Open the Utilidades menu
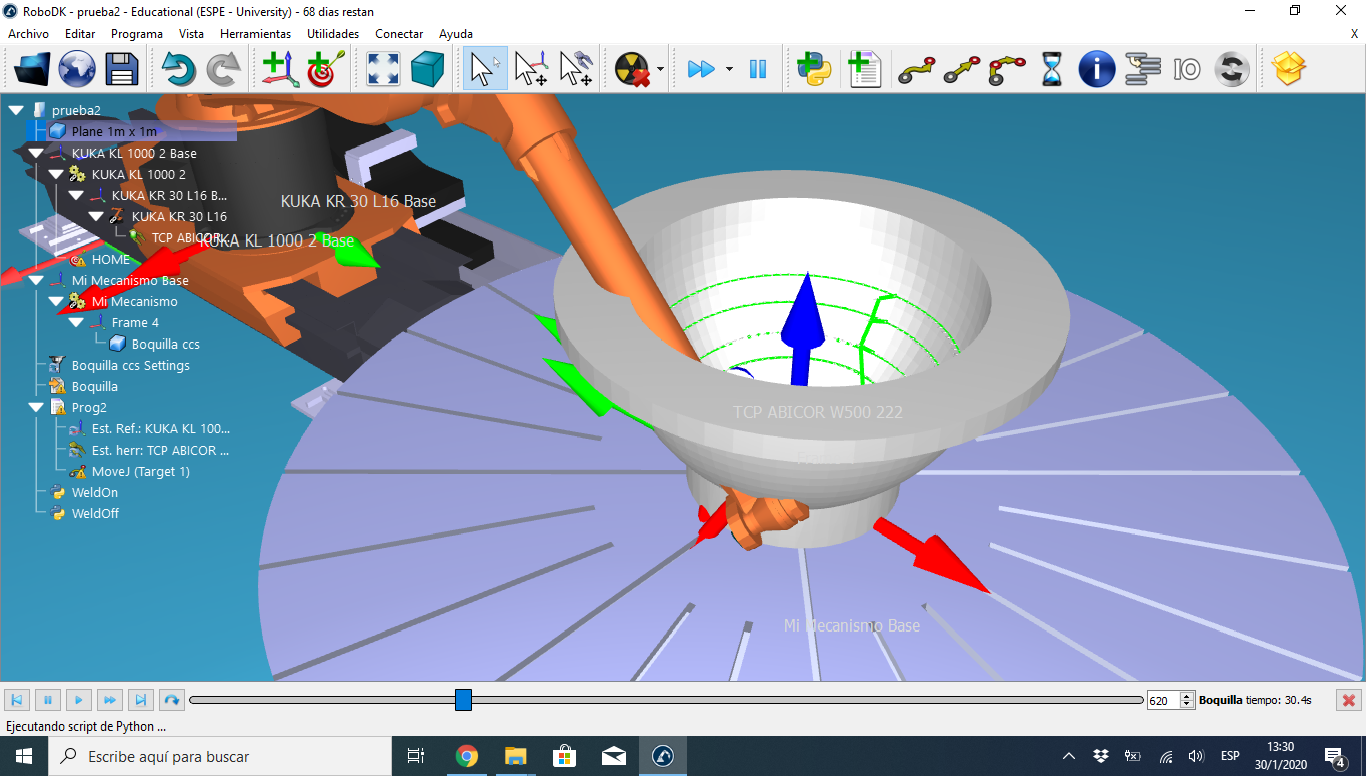The image size is (1366, 776). [x=333, y=34]
